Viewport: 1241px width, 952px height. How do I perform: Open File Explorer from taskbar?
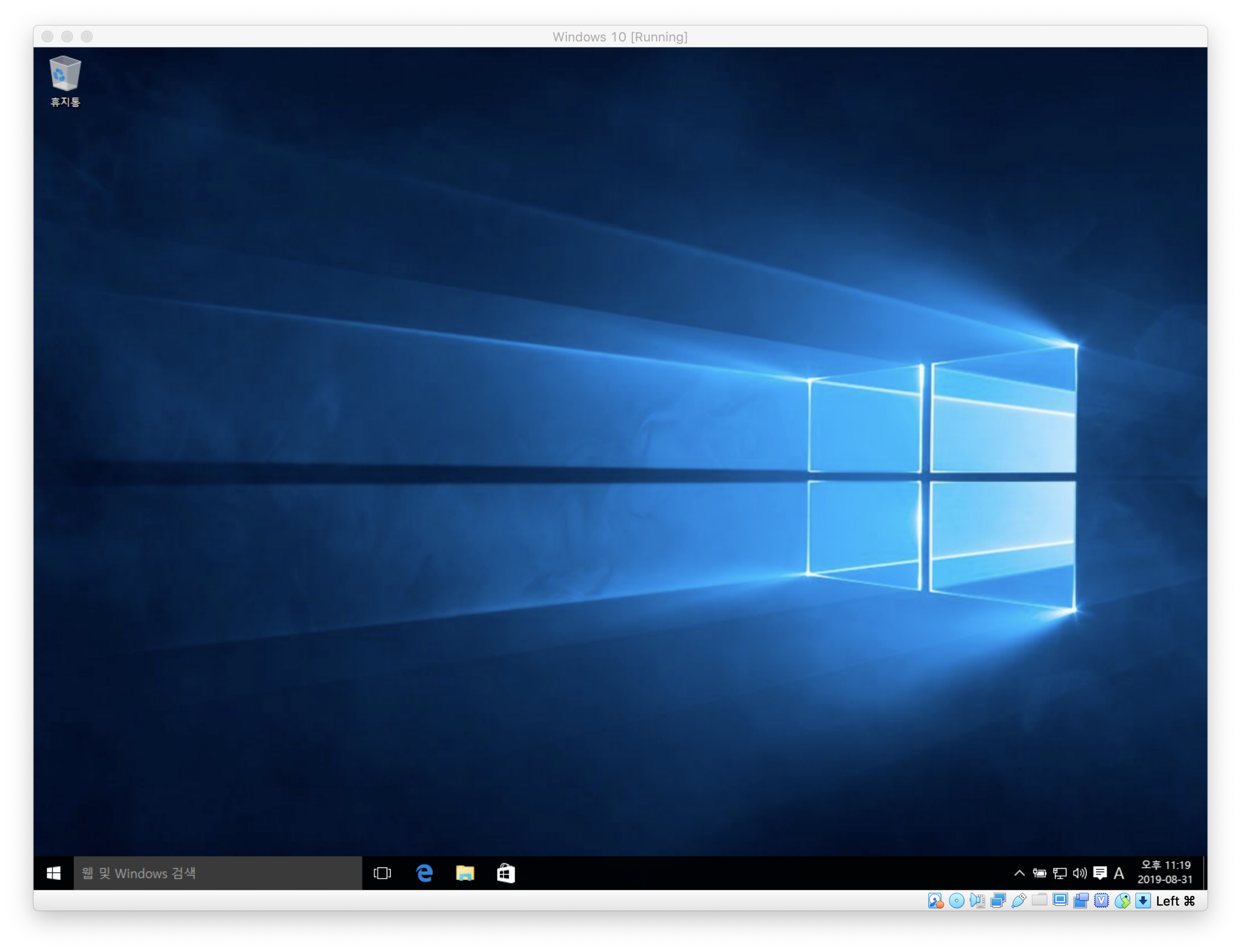(465, 873)
